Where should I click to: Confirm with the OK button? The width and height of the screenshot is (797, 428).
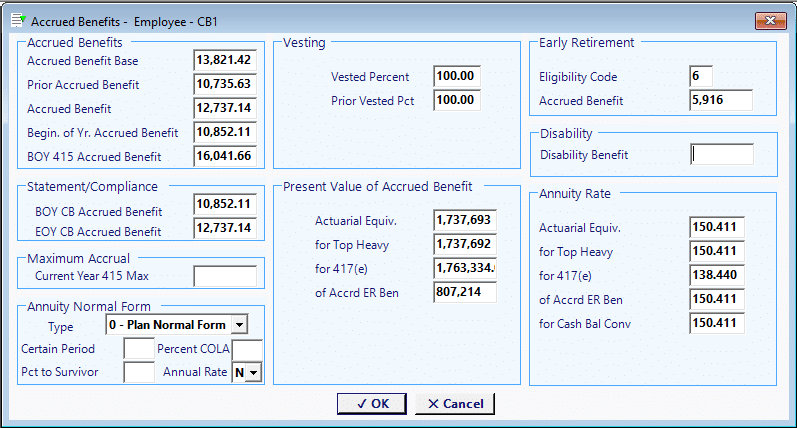(x=372, y=404)
